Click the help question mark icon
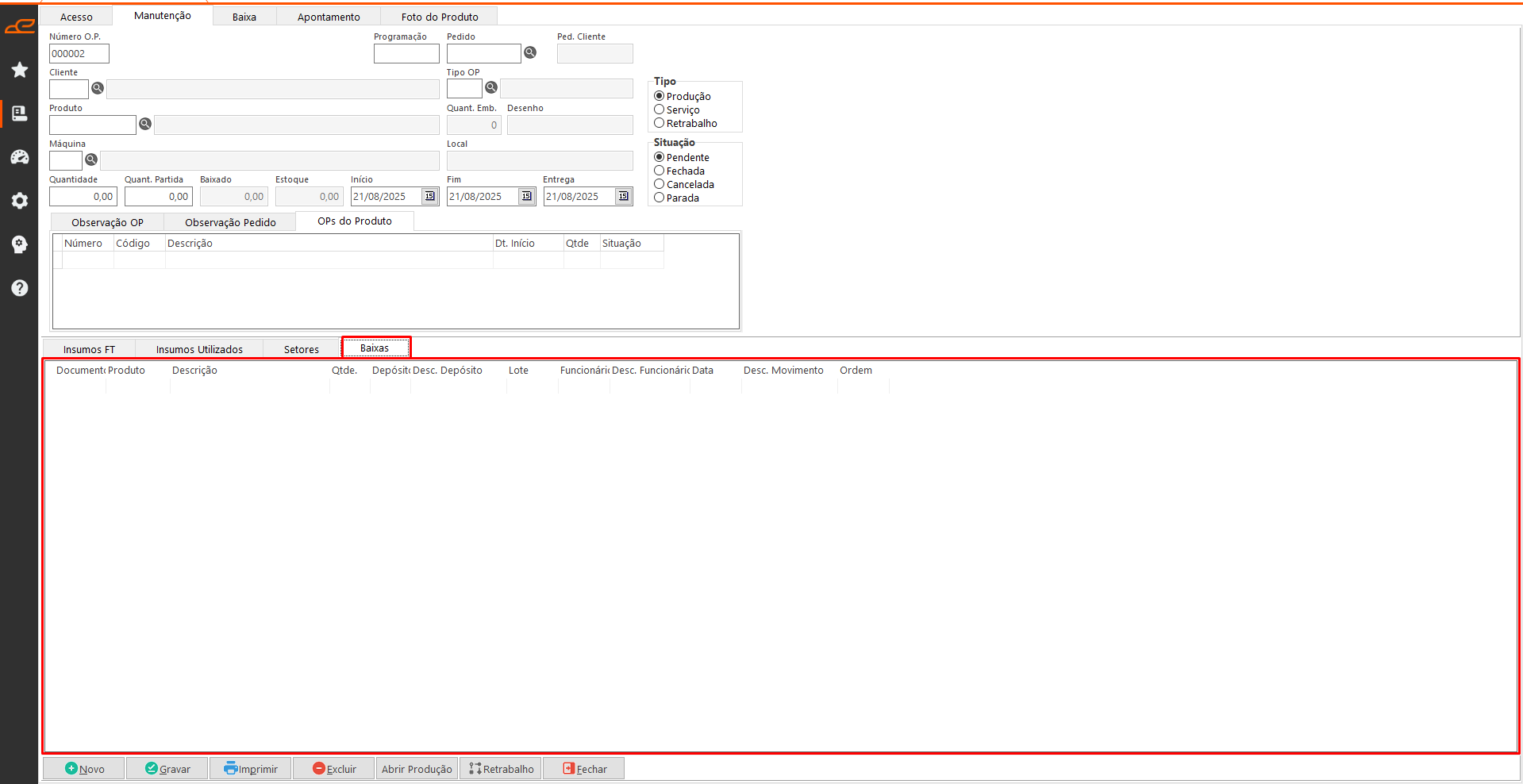This screenshot has height=784, width=1523. coord(20,288)
